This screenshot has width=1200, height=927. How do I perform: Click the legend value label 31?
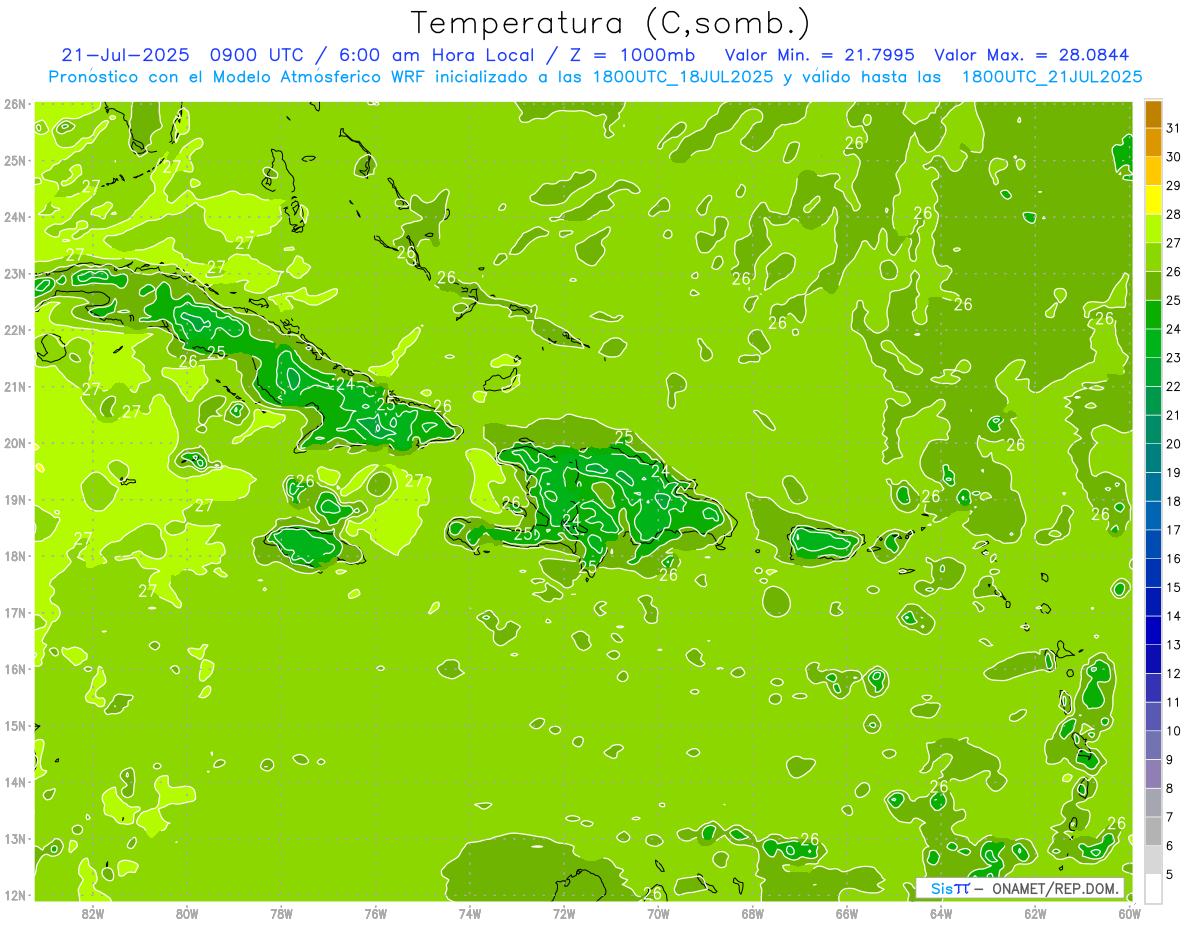click(1174, 128)
